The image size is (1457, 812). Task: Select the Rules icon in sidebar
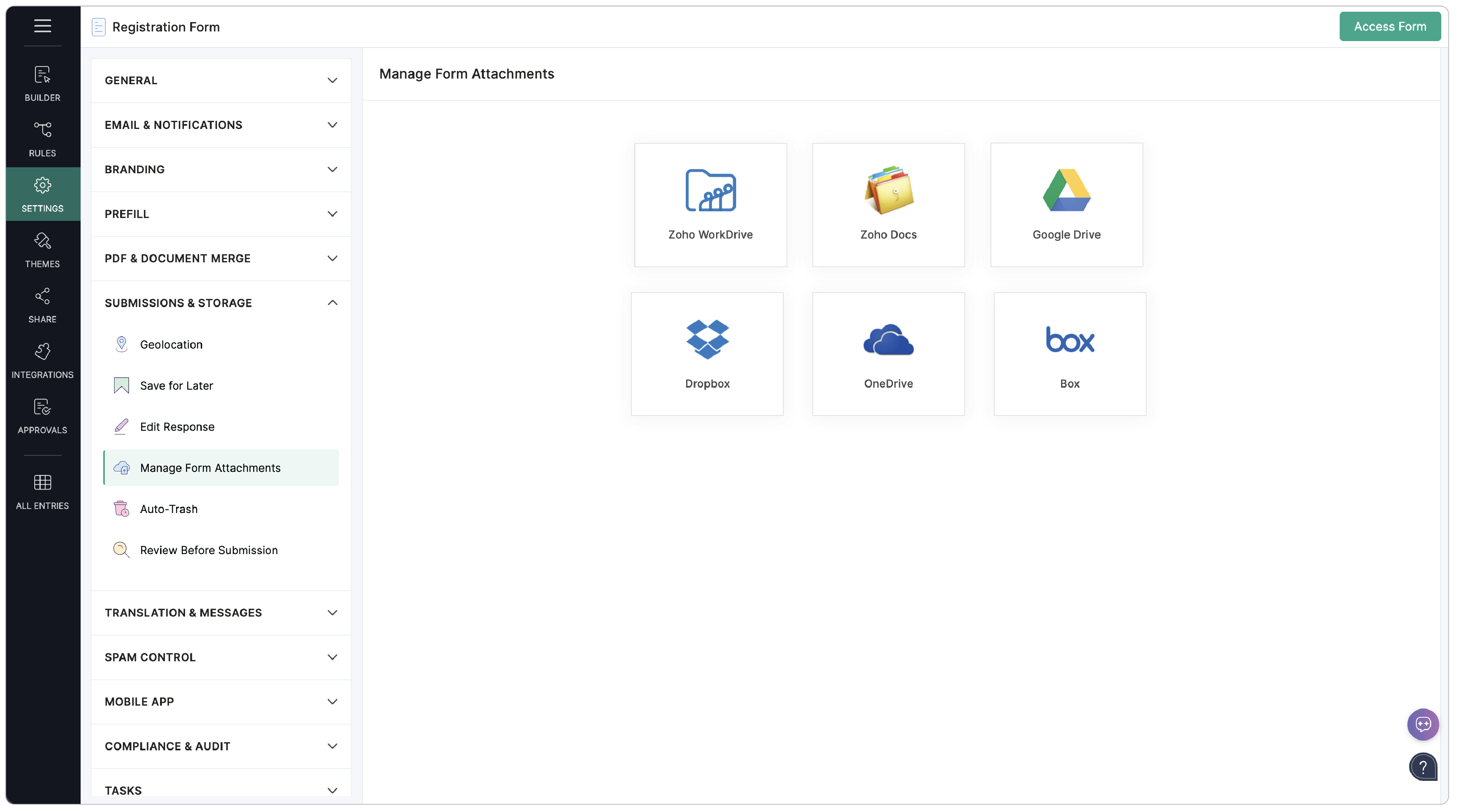pyautogui.click(x=42, y=139)
